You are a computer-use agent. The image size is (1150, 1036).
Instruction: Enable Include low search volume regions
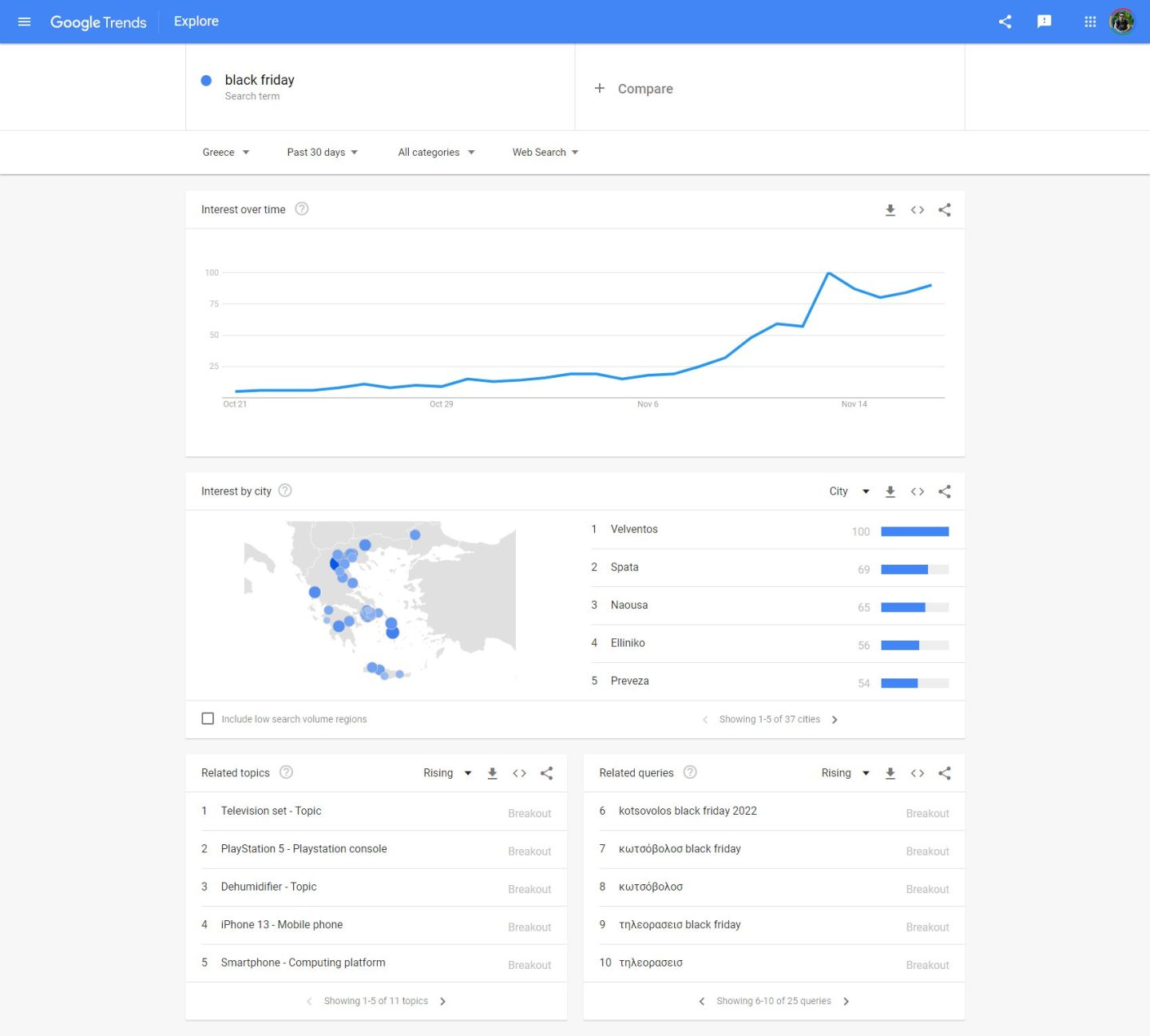click(208, 719)
